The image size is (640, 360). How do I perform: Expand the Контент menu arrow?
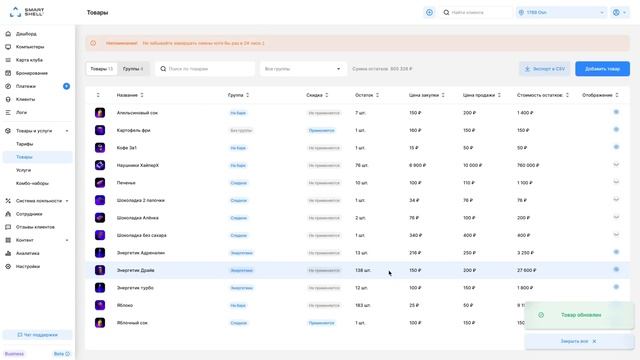tap(67, 240)
